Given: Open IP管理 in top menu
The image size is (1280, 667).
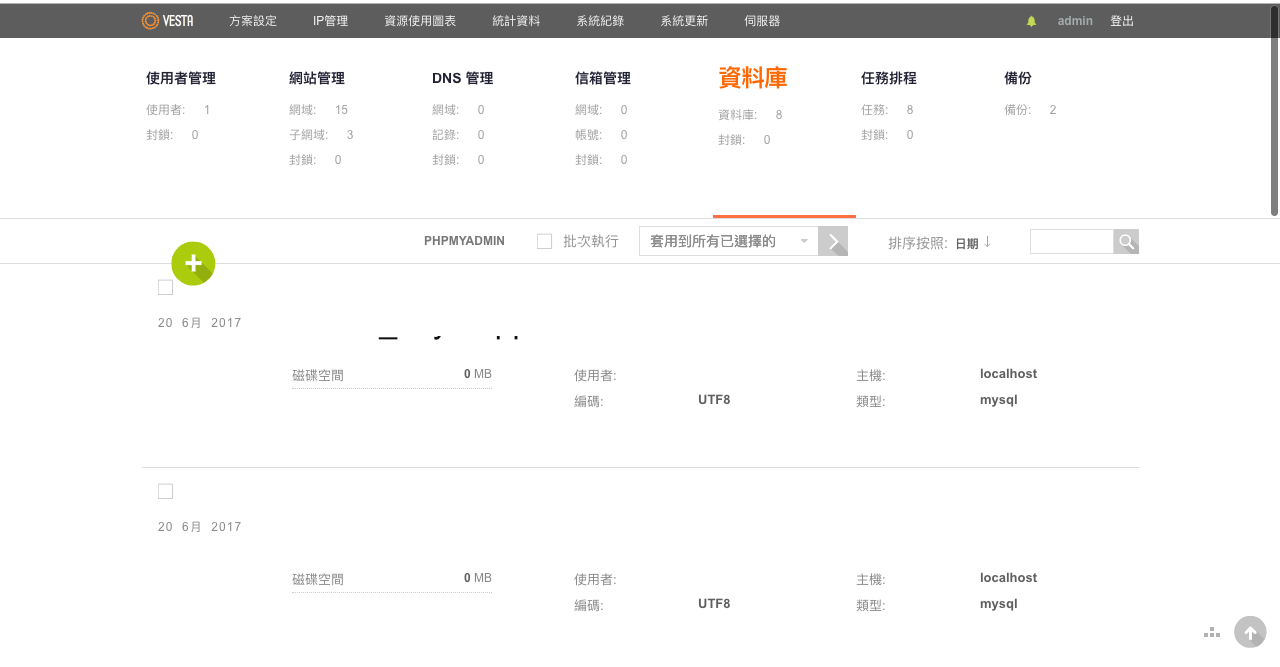Looking at the screenshot, I should [331, 21].
